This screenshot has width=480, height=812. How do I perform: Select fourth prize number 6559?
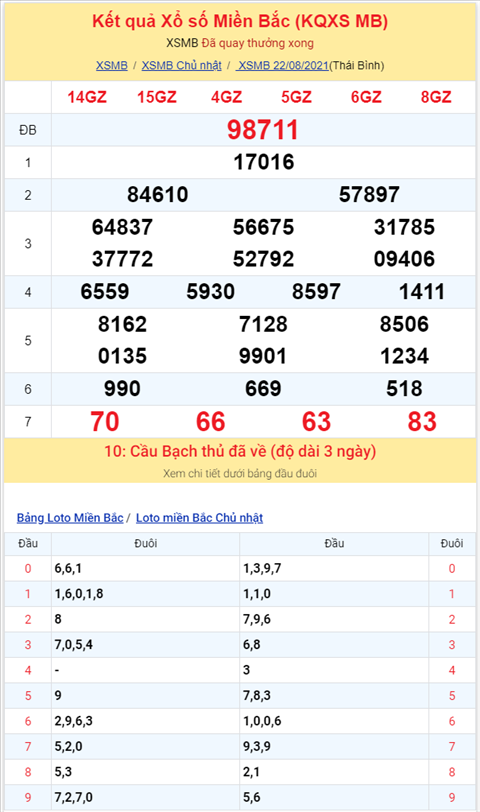click(105, 292)
